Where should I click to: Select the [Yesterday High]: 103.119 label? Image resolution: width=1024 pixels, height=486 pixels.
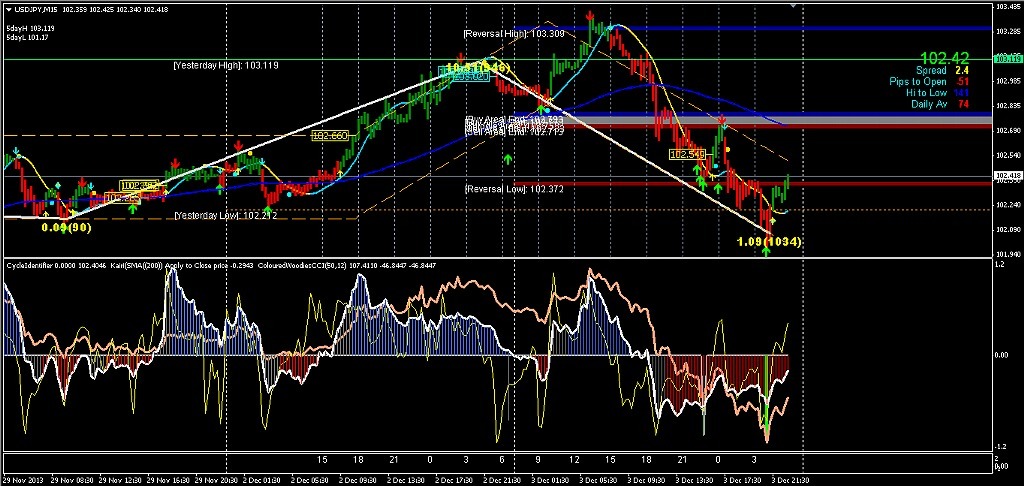coord(226,65)
